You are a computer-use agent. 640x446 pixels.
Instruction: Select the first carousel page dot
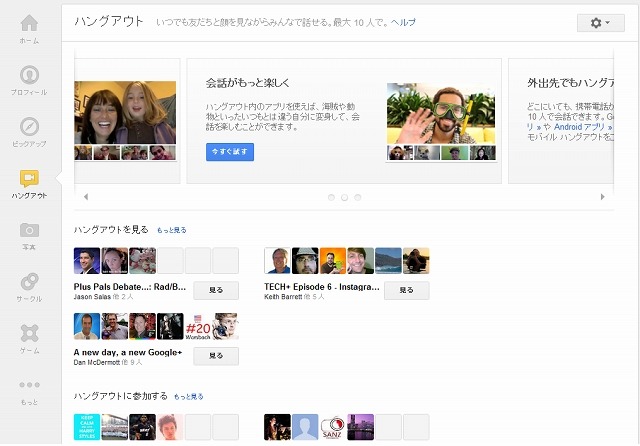pos(331,197)
